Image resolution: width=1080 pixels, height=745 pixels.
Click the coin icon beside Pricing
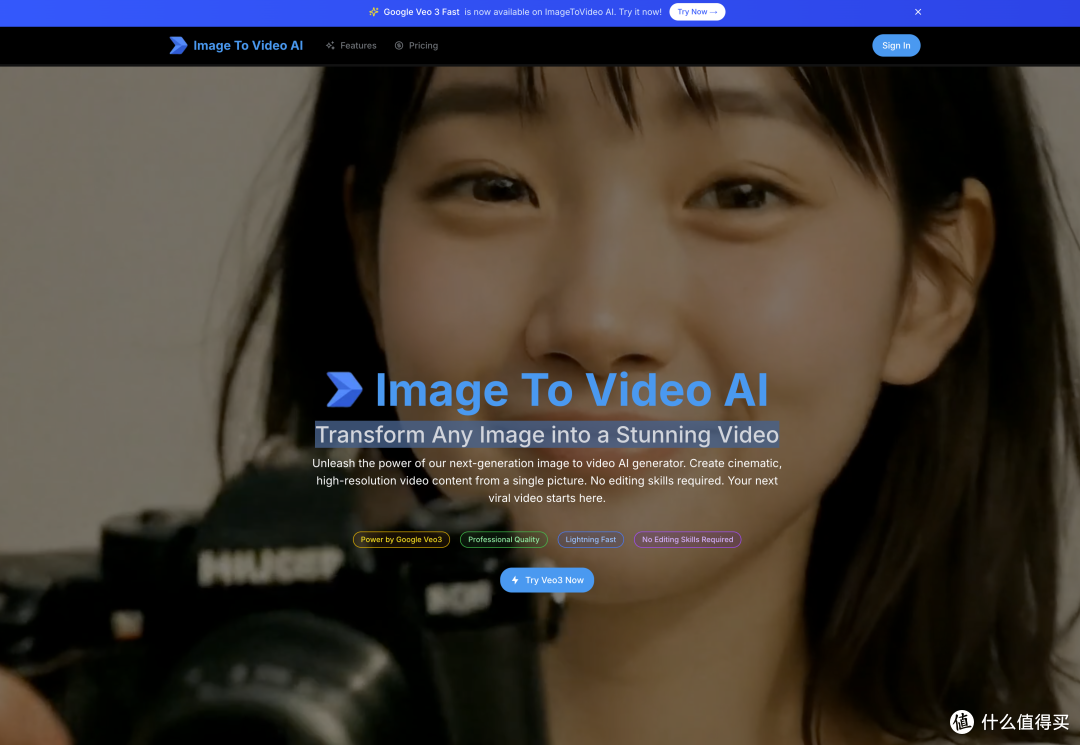pos(399,45)
